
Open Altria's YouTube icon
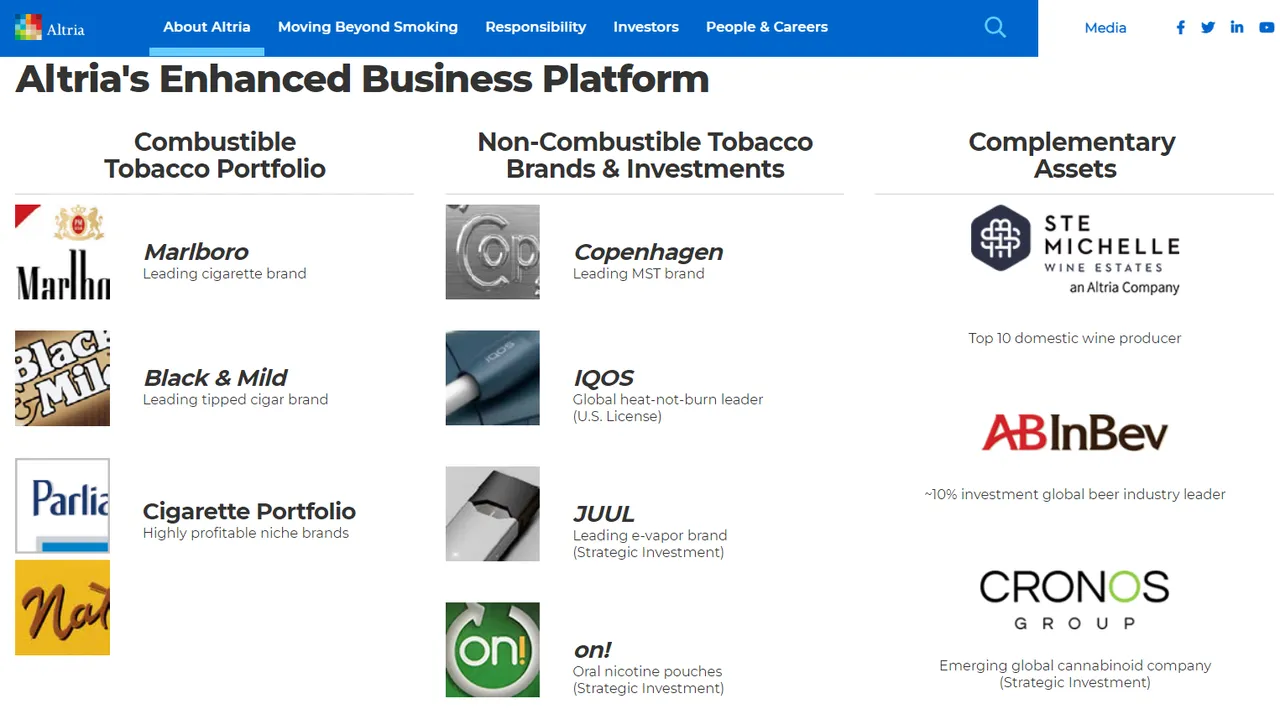pyautogui.click(x=1267, y=28)
